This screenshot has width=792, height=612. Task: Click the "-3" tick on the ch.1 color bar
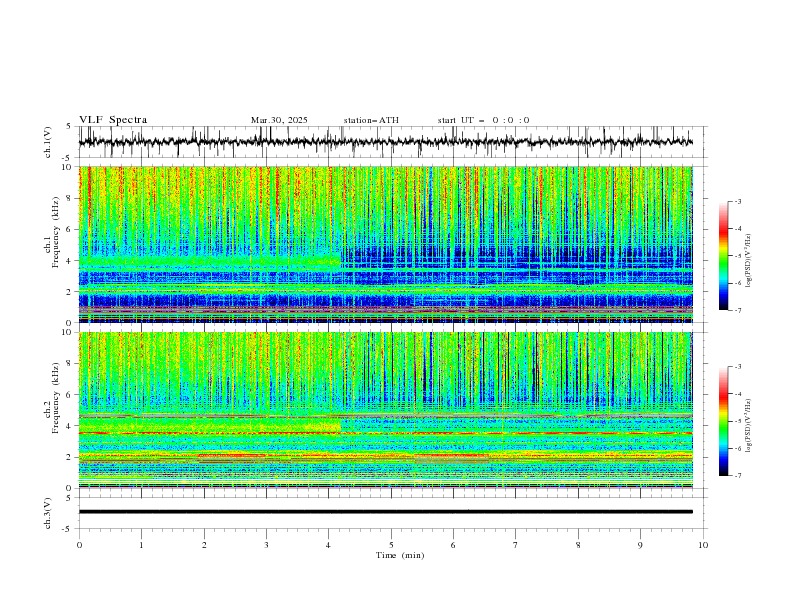tap(737, 201)
